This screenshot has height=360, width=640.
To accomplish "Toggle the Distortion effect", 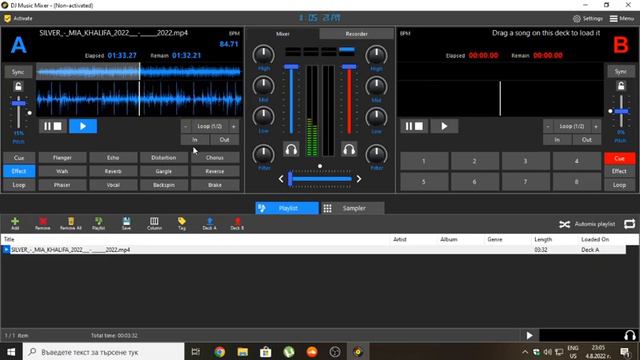I will point(164,158).
